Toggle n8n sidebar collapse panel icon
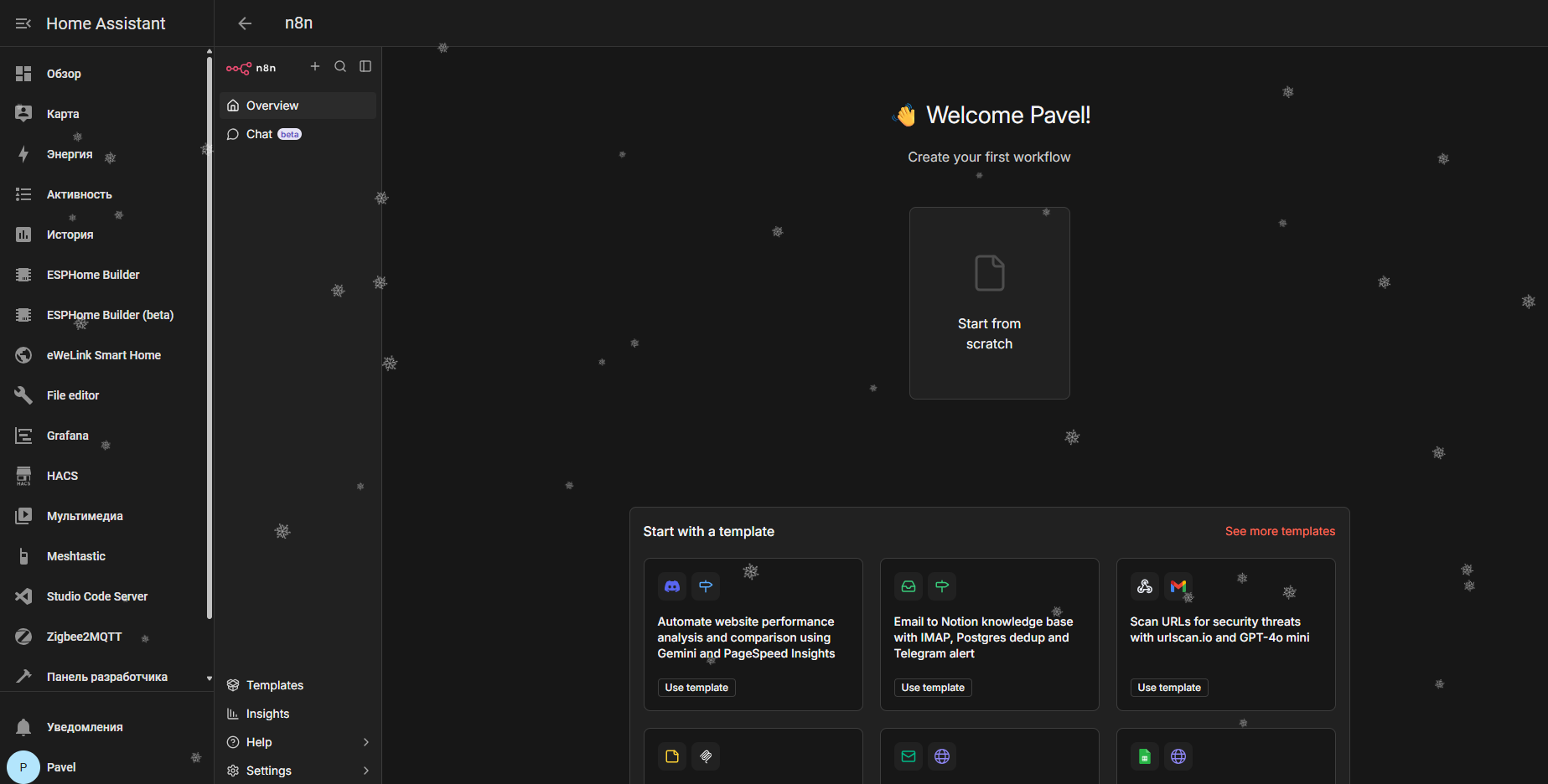 tap(365, 67)
